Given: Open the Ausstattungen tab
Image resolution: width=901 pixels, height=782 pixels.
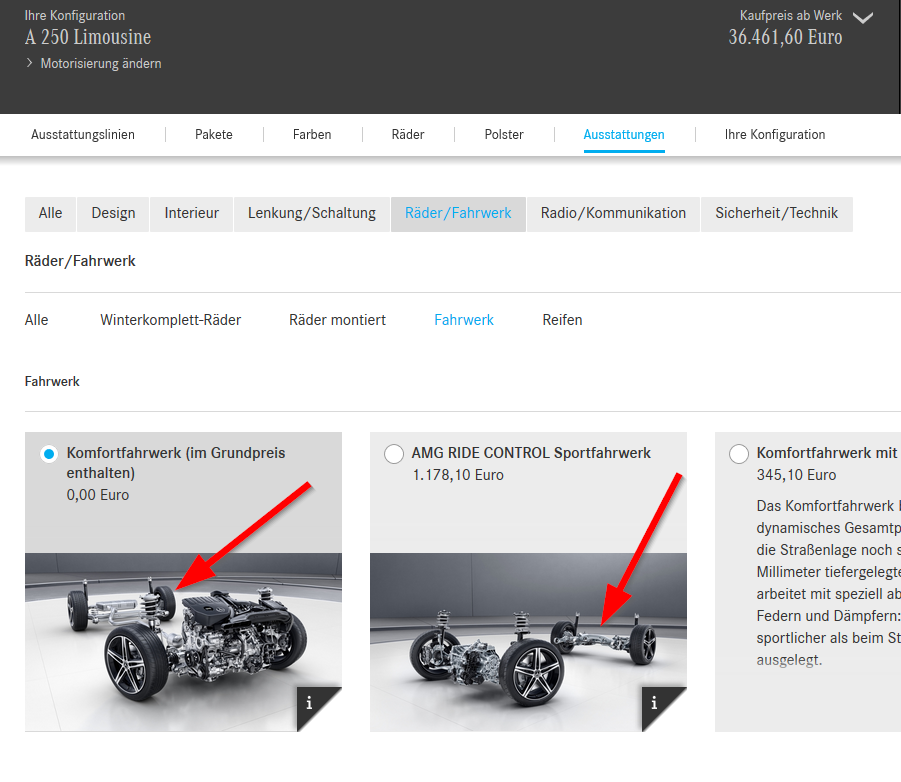Looking at the screenshot, I should [624, 134].
